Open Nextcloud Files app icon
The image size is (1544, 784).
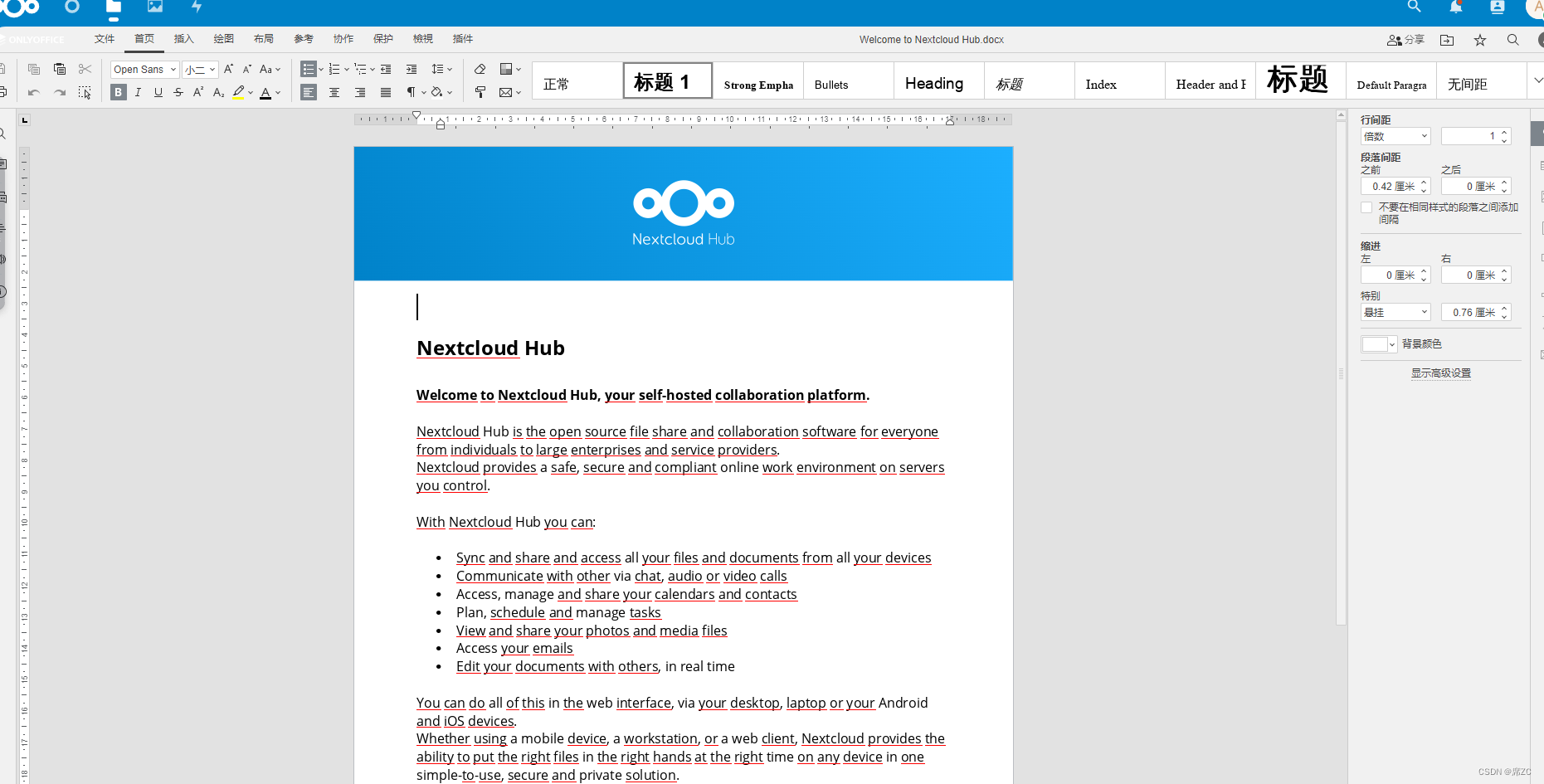114,7
